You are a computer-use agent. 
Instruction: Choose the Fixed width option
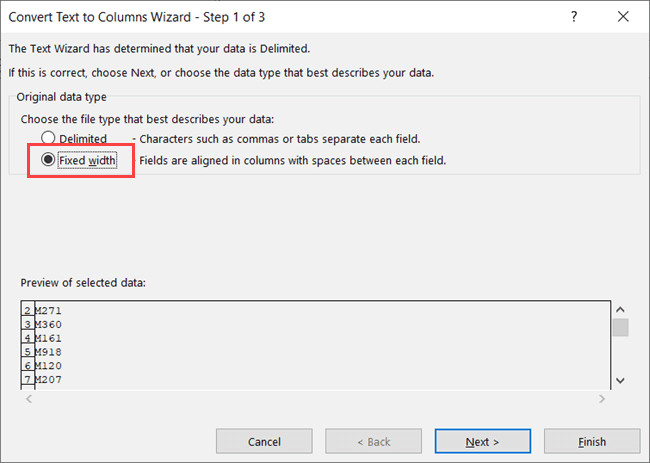click(48, 160)
